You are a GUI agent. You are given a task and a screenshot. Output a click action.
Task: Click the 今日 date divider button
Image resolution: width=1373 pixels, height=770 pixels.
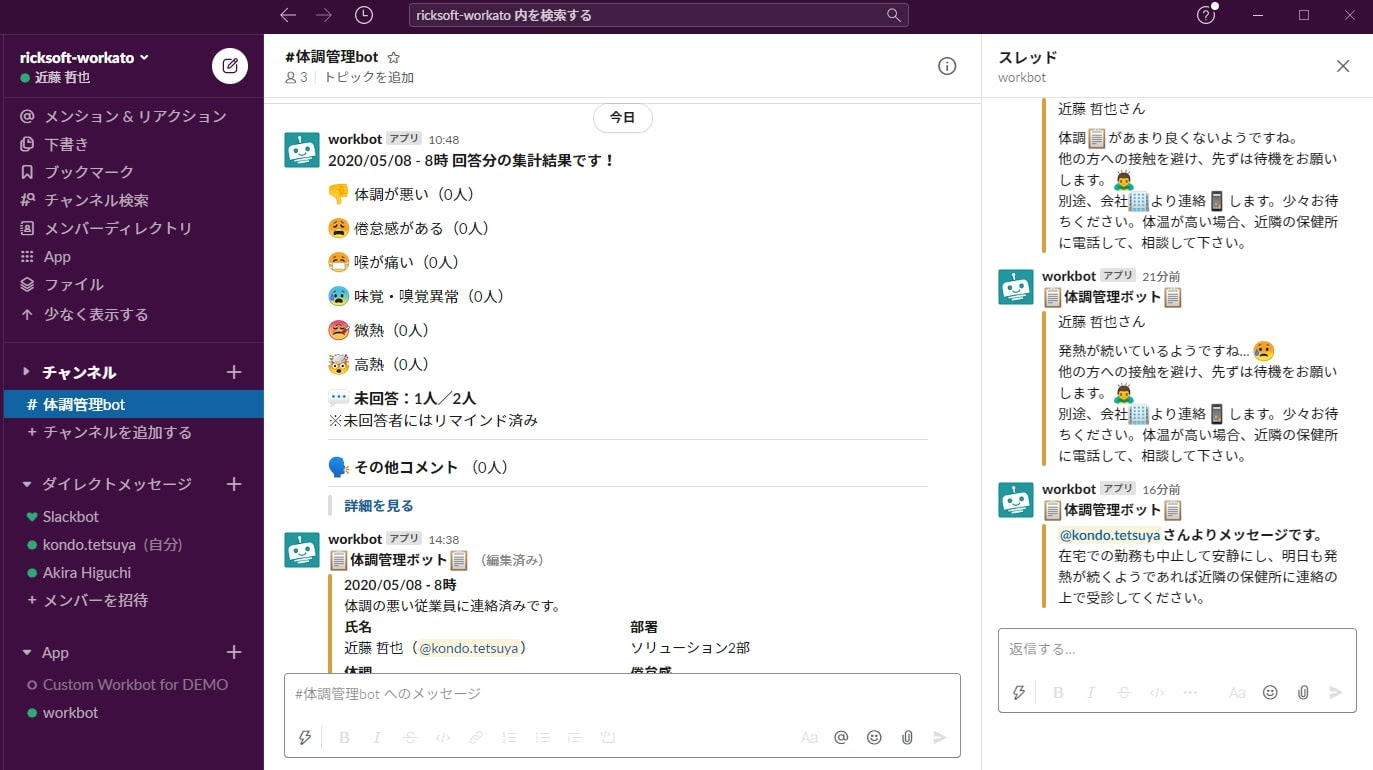(622, 117)
